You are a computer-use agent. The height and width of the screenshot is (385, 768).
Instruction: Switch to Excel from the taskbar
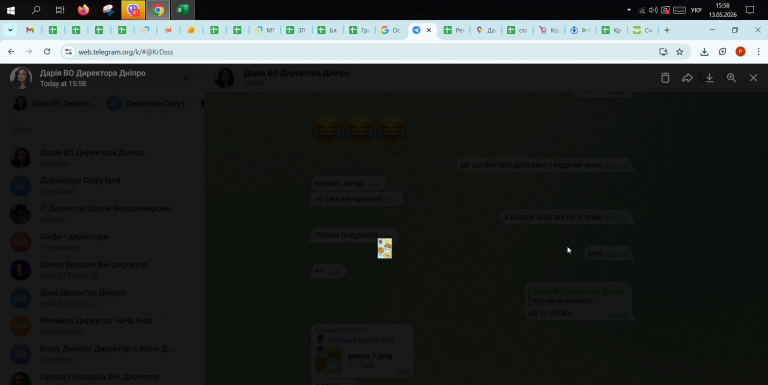[183, 10]
